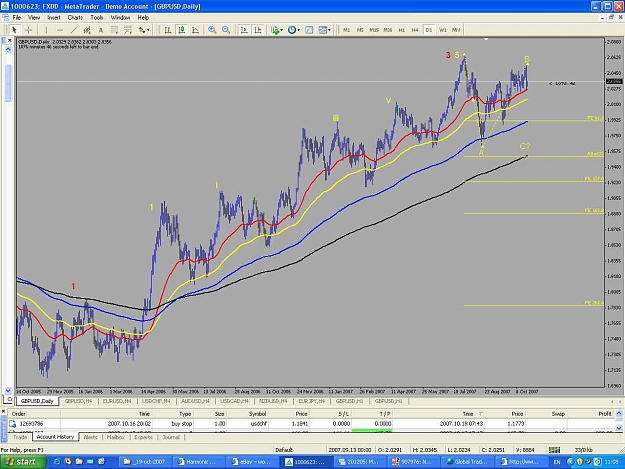Open the Mailbox terminal tab
This screenshot has height=469, width=625.
[116, 437]
